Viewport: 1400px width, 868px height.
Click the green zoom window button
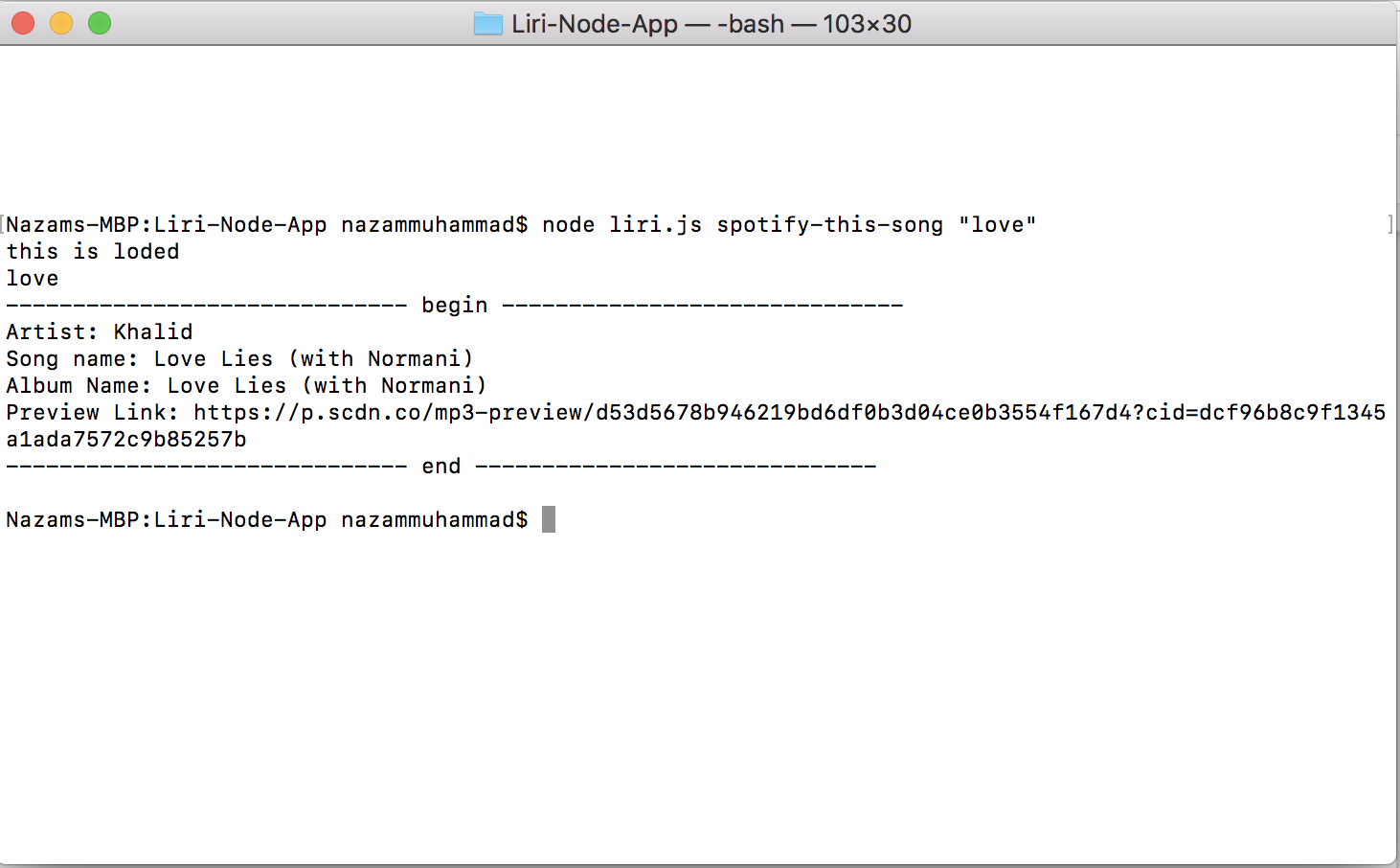(100, 23)
